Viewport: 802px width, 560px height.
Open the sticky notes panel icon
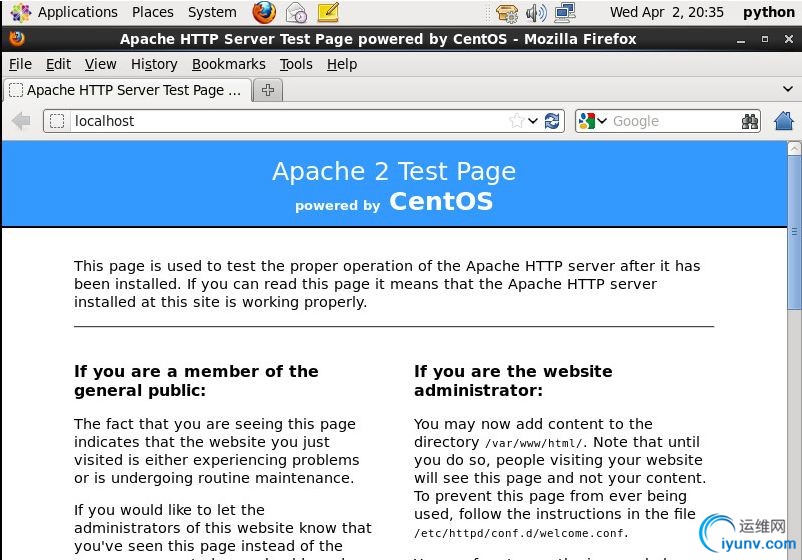pos(328,12)
